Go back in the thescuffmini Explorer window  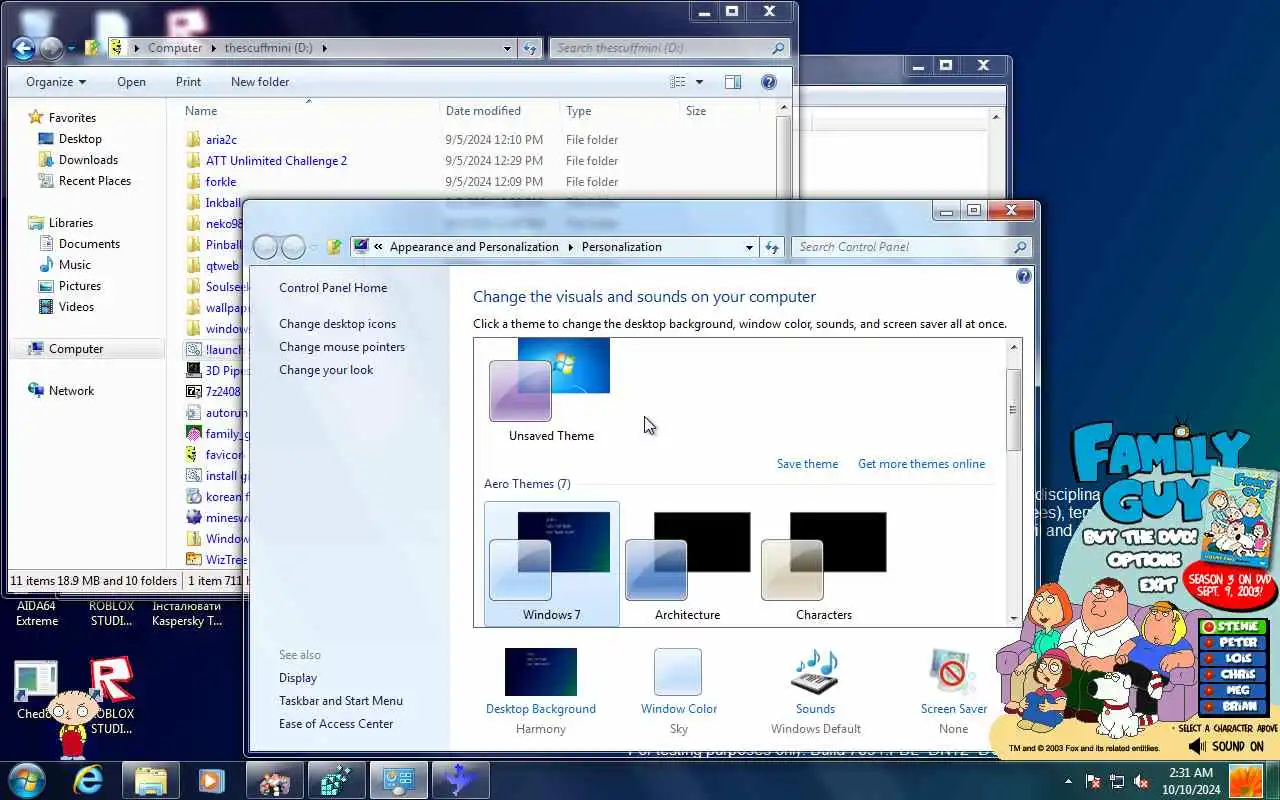click(x=24, y=48)
